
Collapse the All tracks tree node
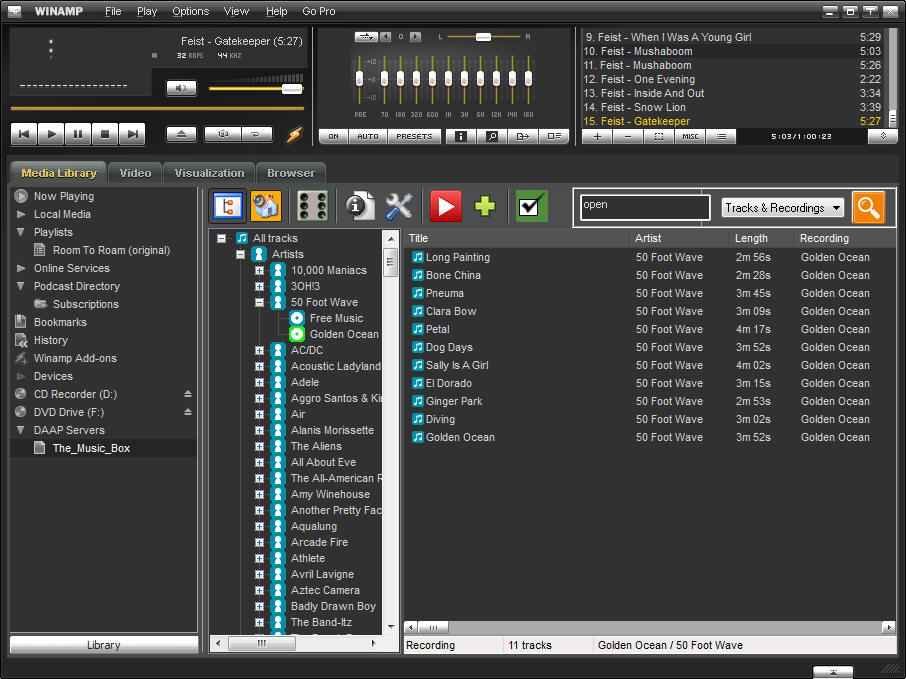(221, 238)
